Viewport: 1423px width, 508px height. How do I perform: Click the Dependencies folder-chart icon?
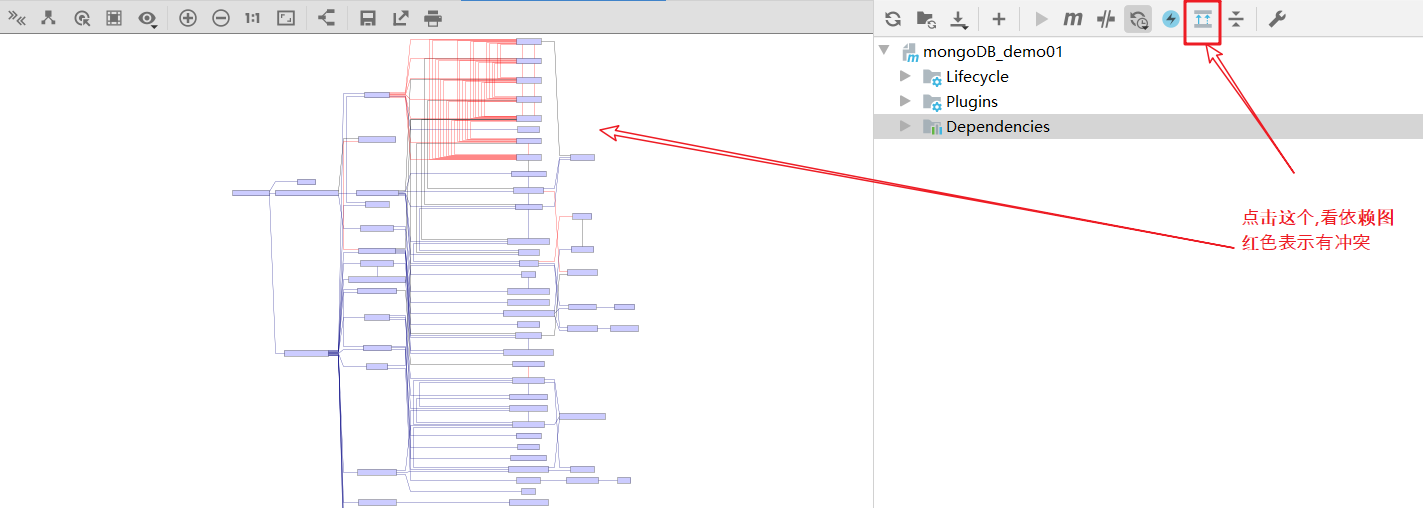click(932, 127)
